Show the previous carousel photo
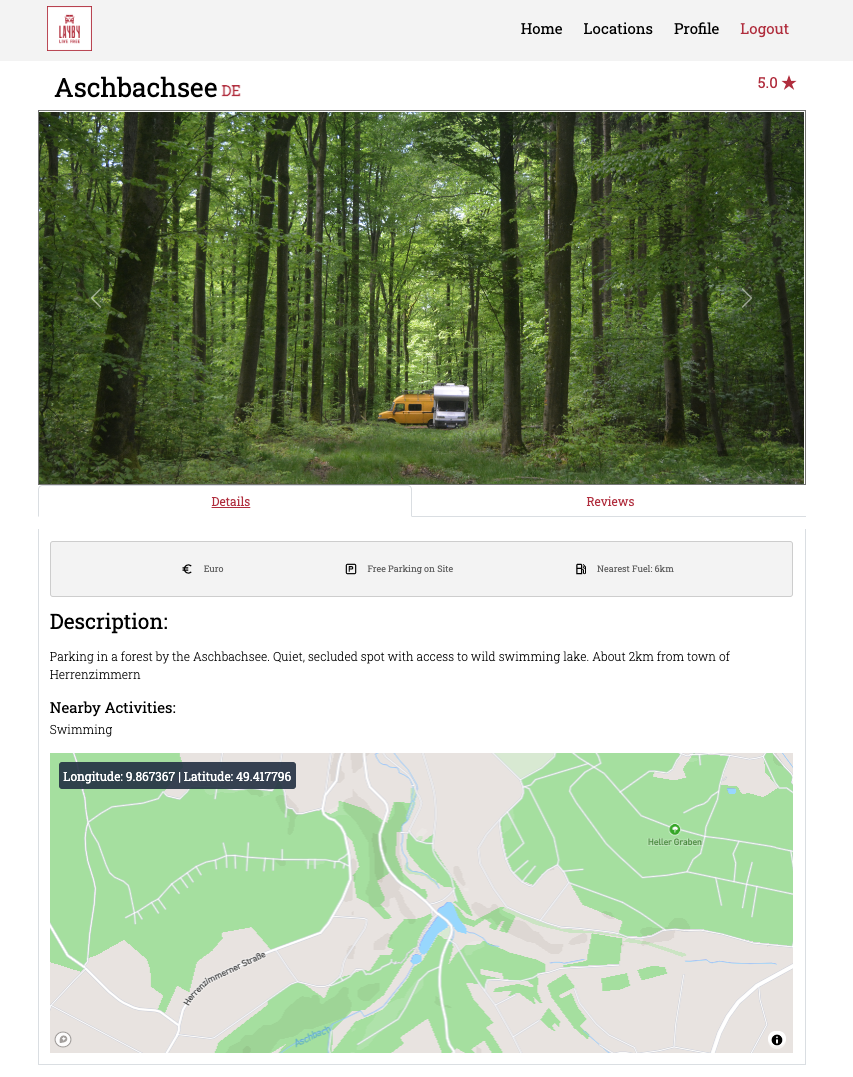The image size is (853, 1077). (x=96, y=298)
